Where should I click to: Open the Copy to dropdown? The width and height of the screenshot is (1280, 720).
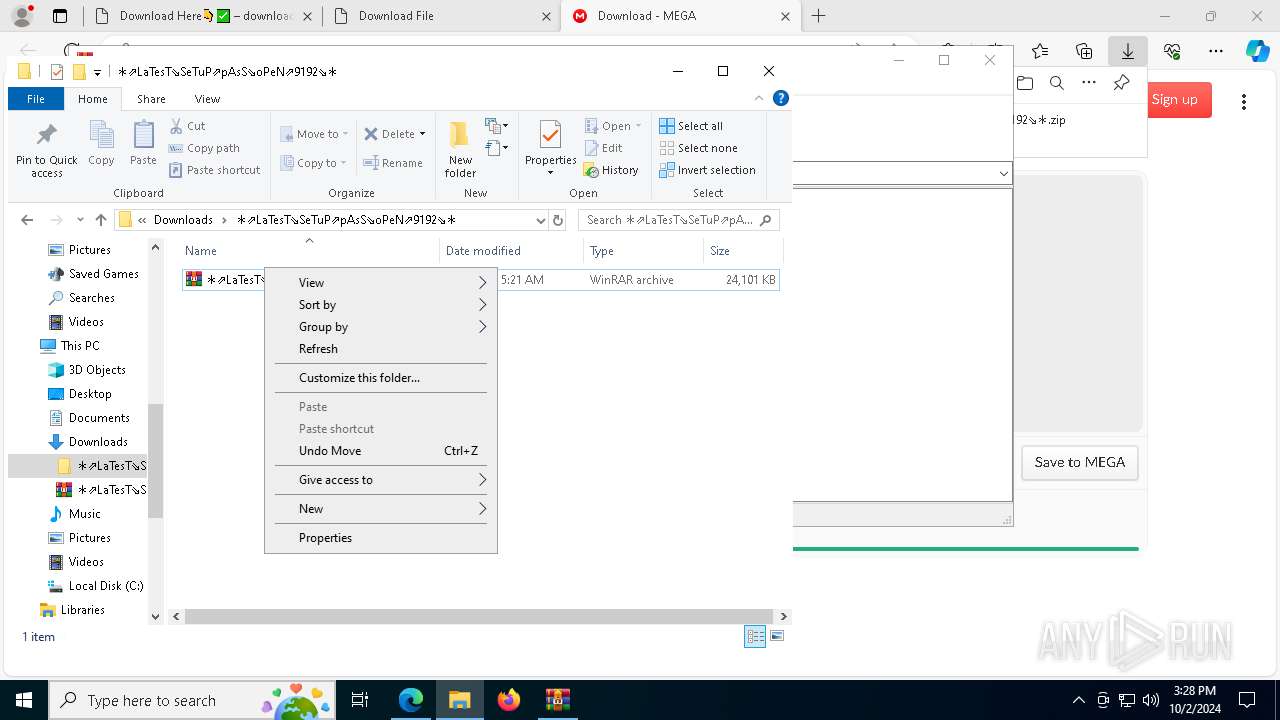314,163
